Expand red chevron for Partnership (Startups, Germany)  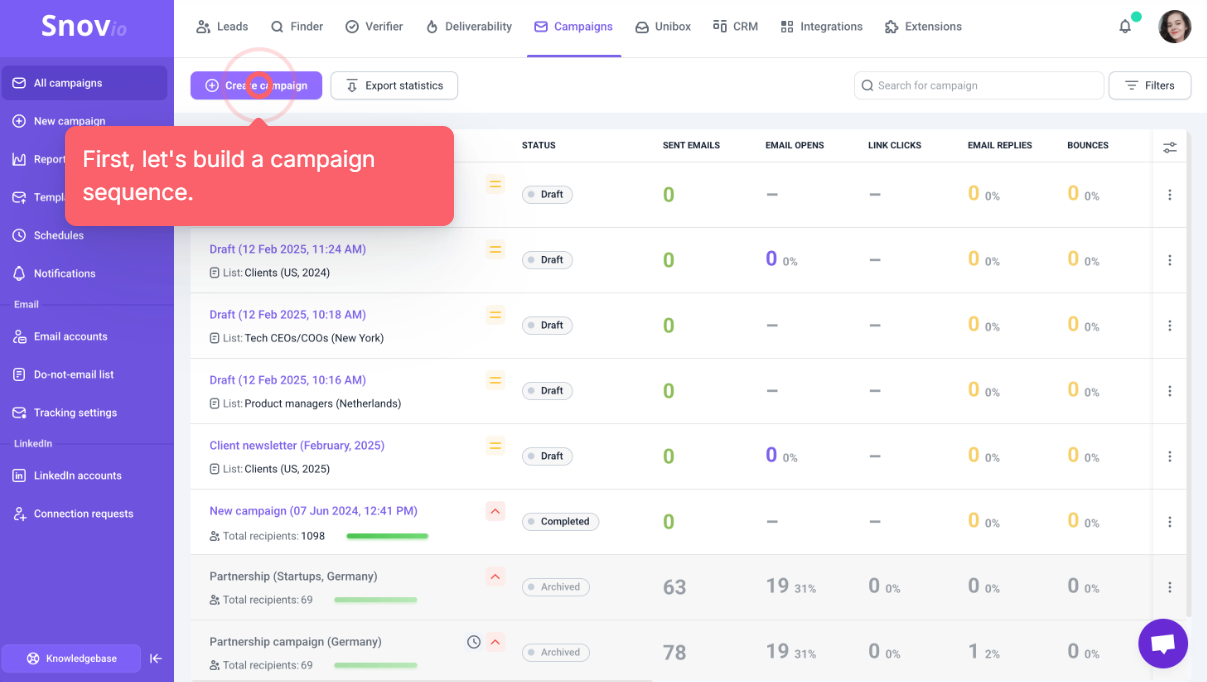[495, 576]
